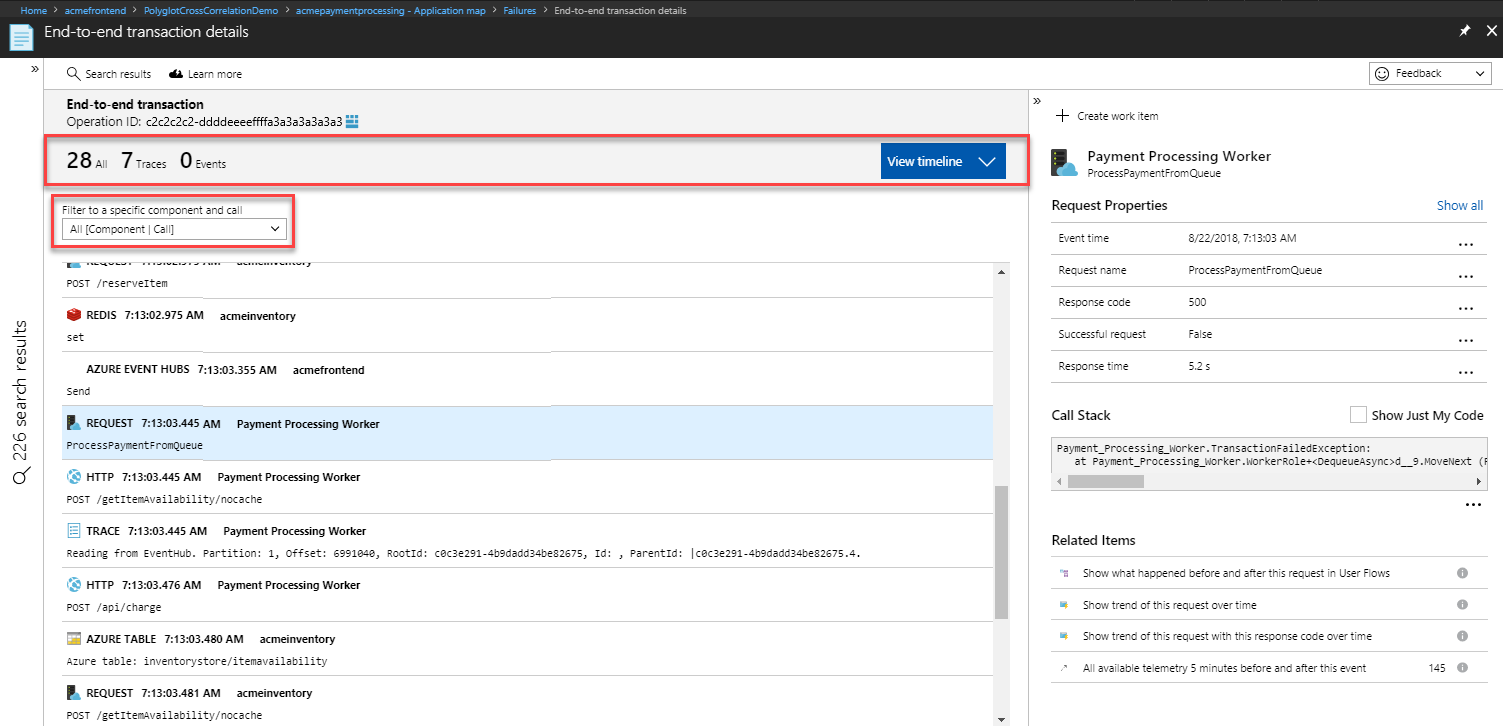The image size is (1503, 726).
Task: Expand left search results panel chevron
Action: [x=34, y=70]
